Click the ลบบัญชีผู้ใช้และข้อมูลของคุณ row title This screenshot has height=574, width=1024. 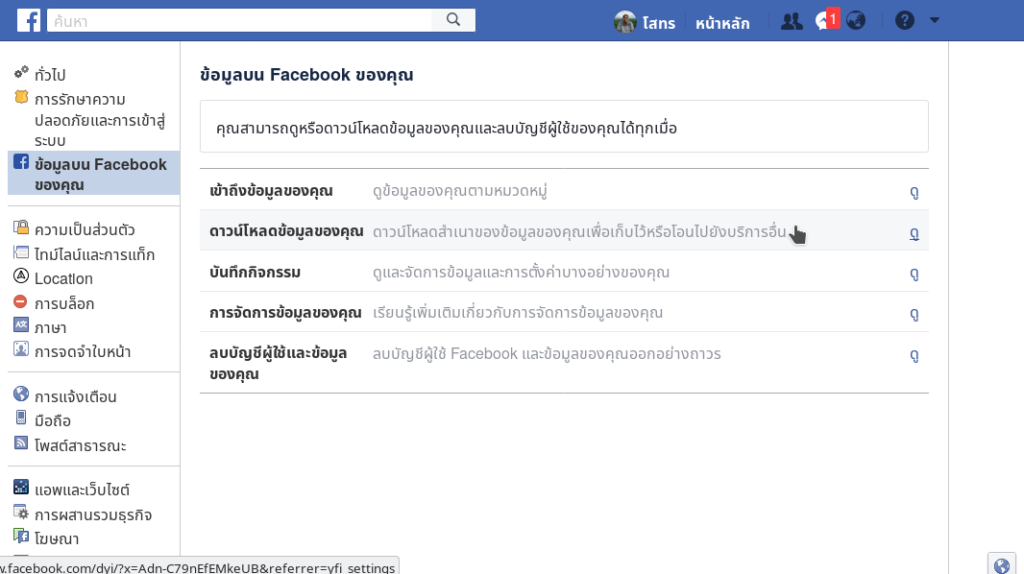pyautogui.click(x=278, y=363)
